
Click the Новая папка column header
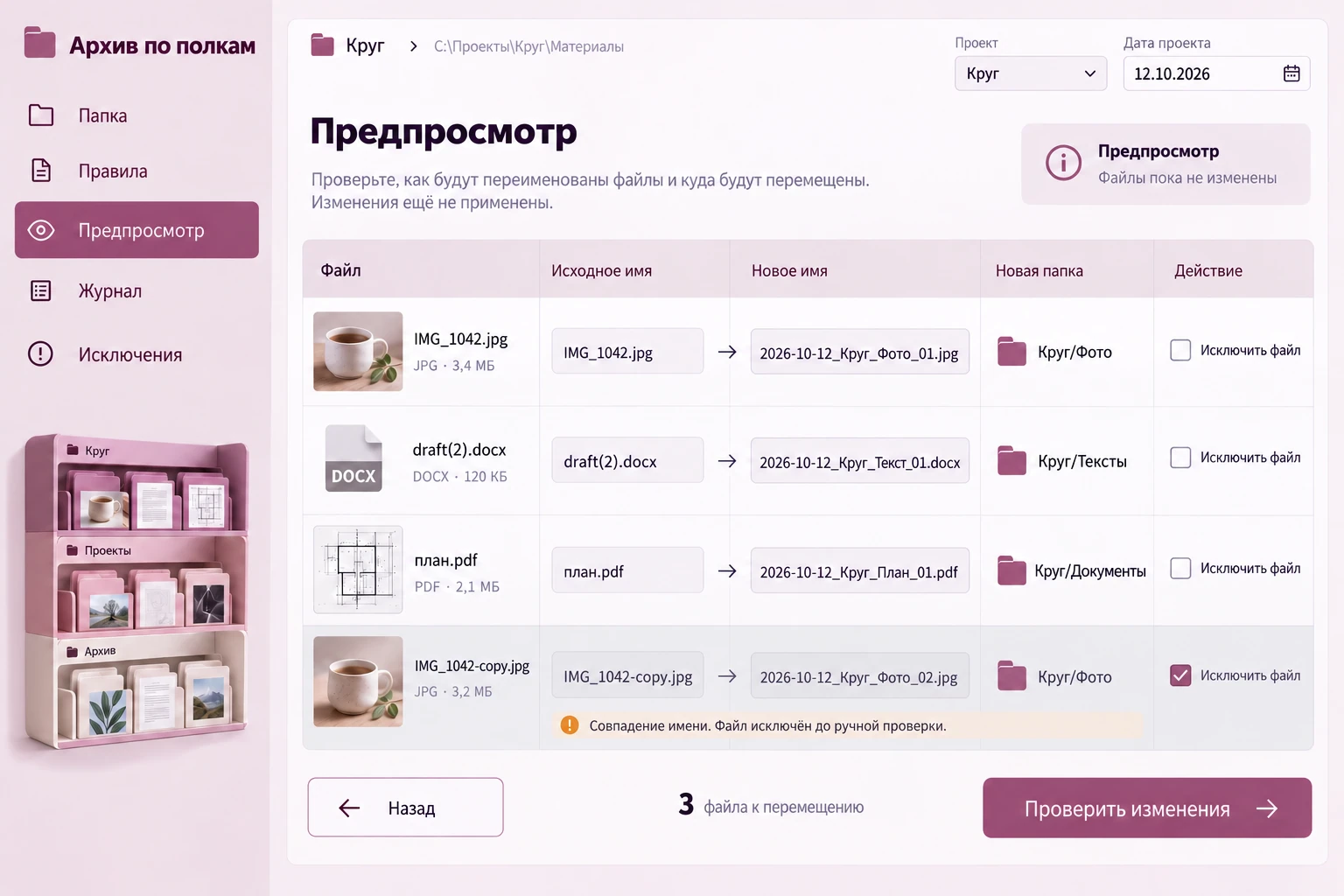[x=1039, y=270]
